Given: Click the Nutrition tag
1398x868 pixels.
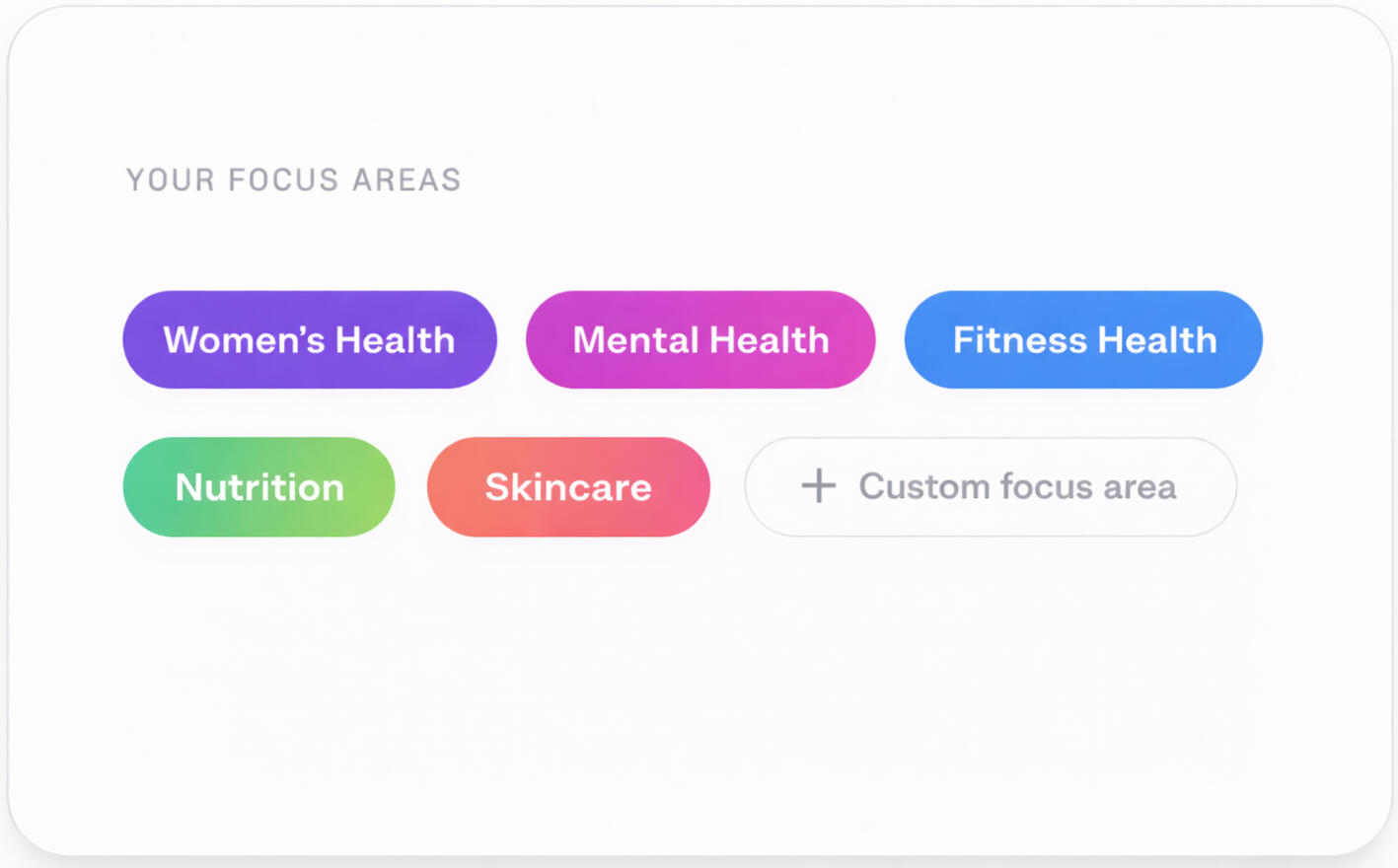Looking at the screenshot, I should (x=258, y=487).
